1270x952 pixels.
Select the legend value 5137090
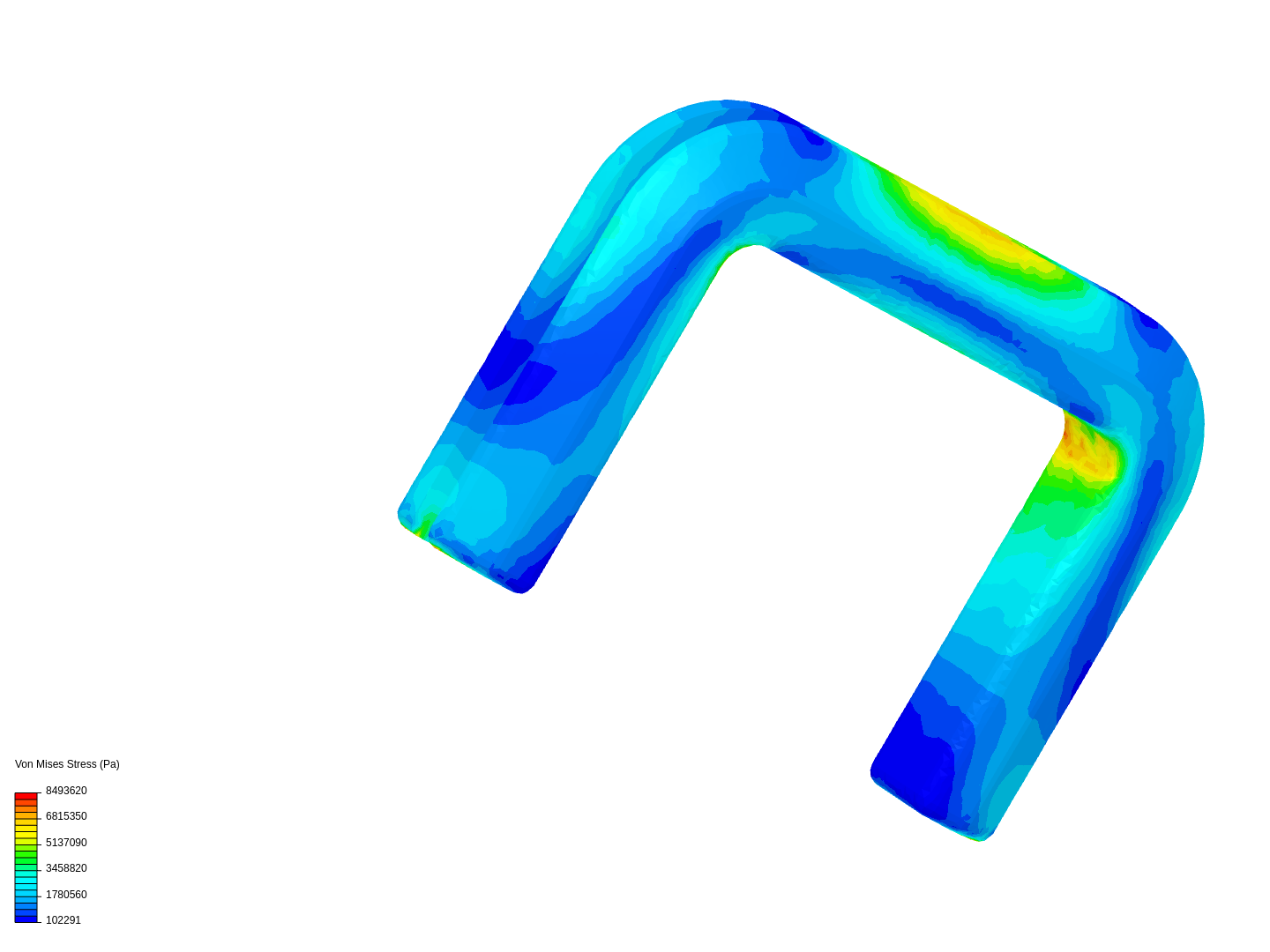point(66,843)
